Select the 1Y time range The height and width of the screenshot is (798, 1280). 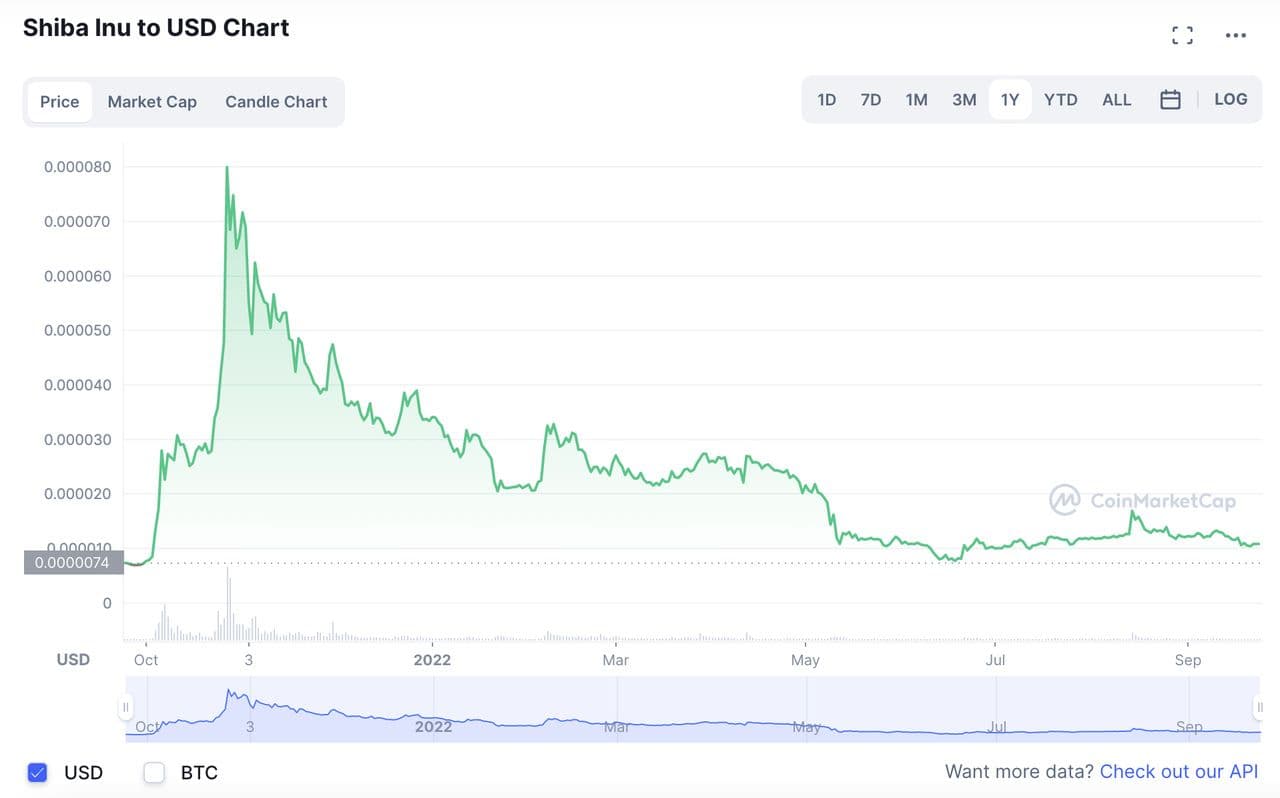point(1010,100)
